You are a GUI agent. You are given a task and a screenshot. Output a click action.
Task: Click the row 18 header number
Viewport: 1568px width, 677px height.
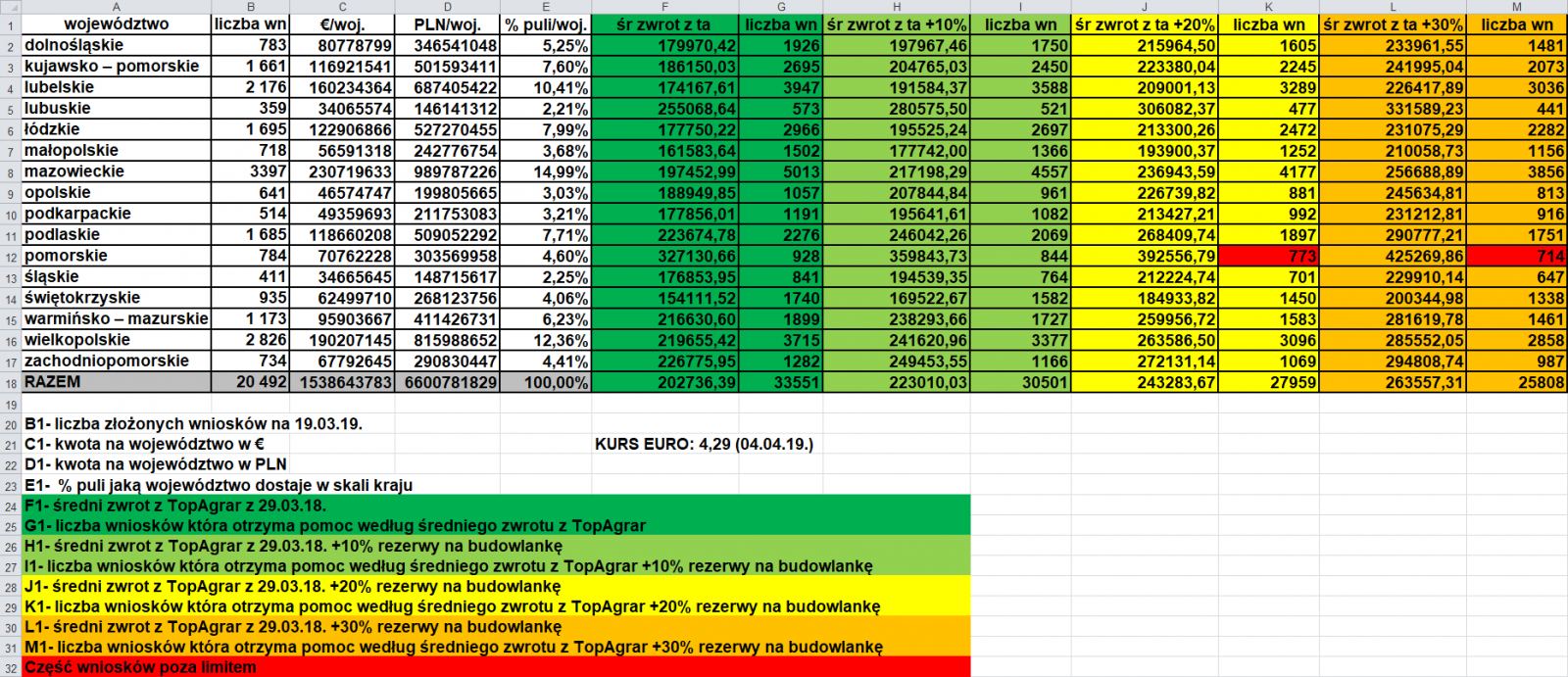(x=11, y=383)
